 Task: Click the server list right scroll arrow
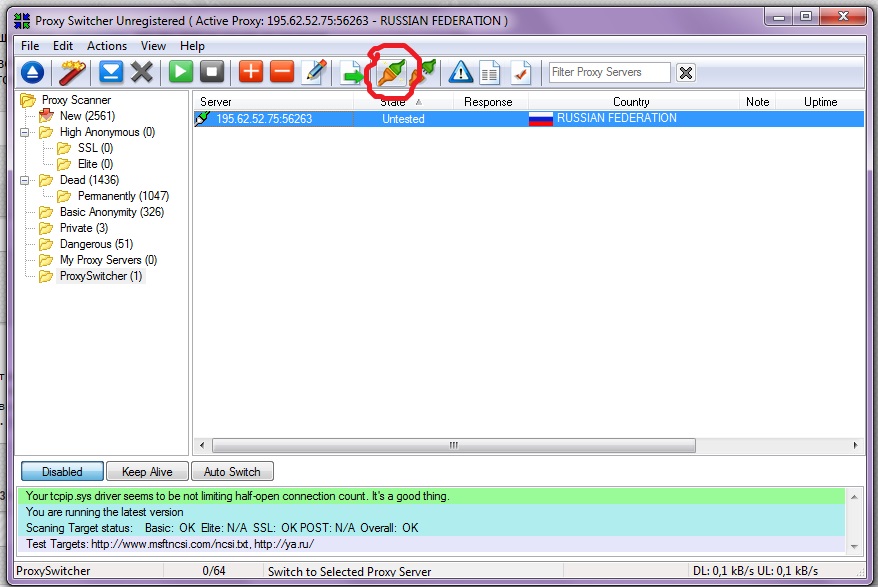[855, 445]
